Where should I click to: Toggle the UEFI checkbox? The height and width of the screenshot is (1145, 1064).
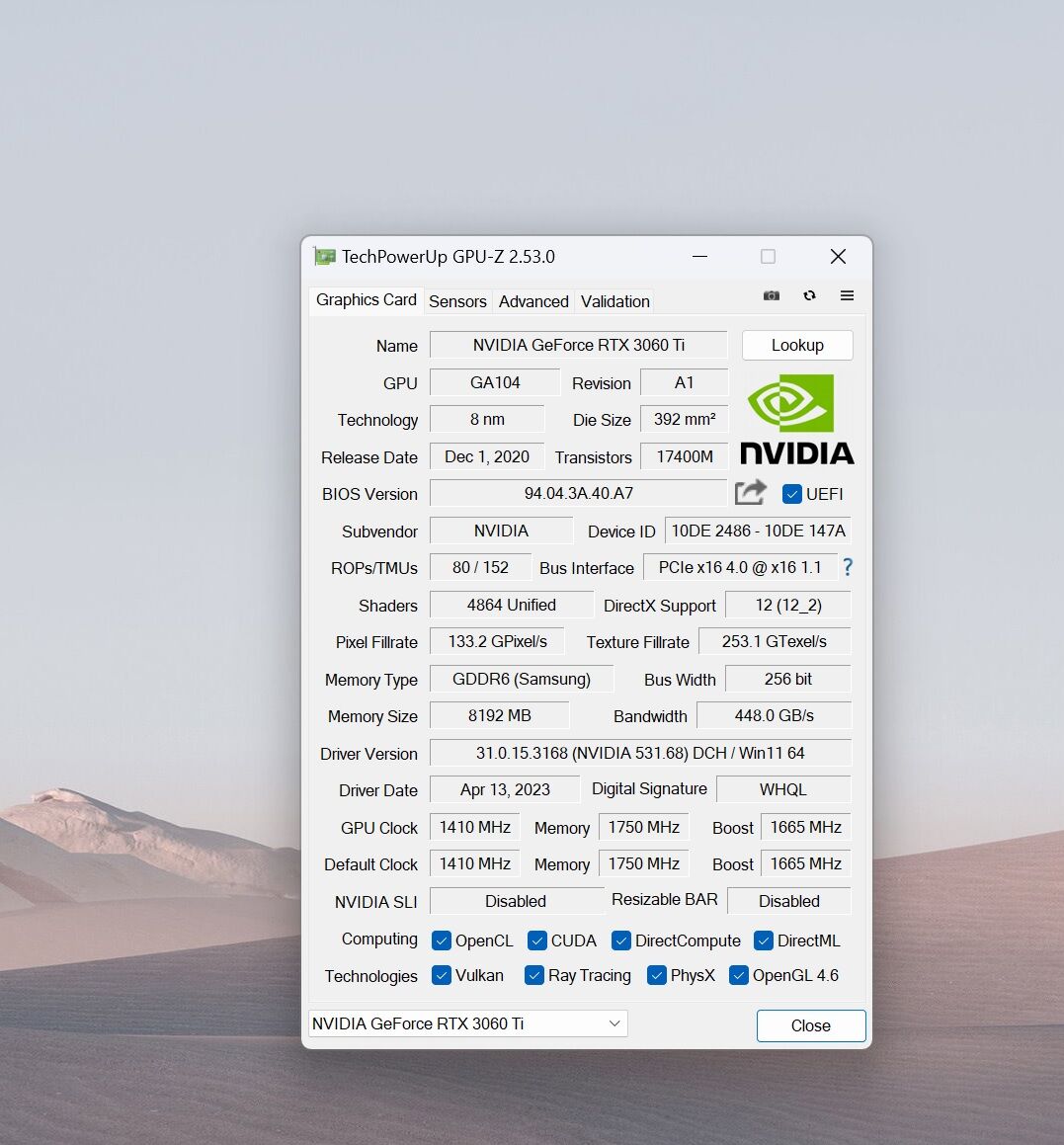pos(791,494)
